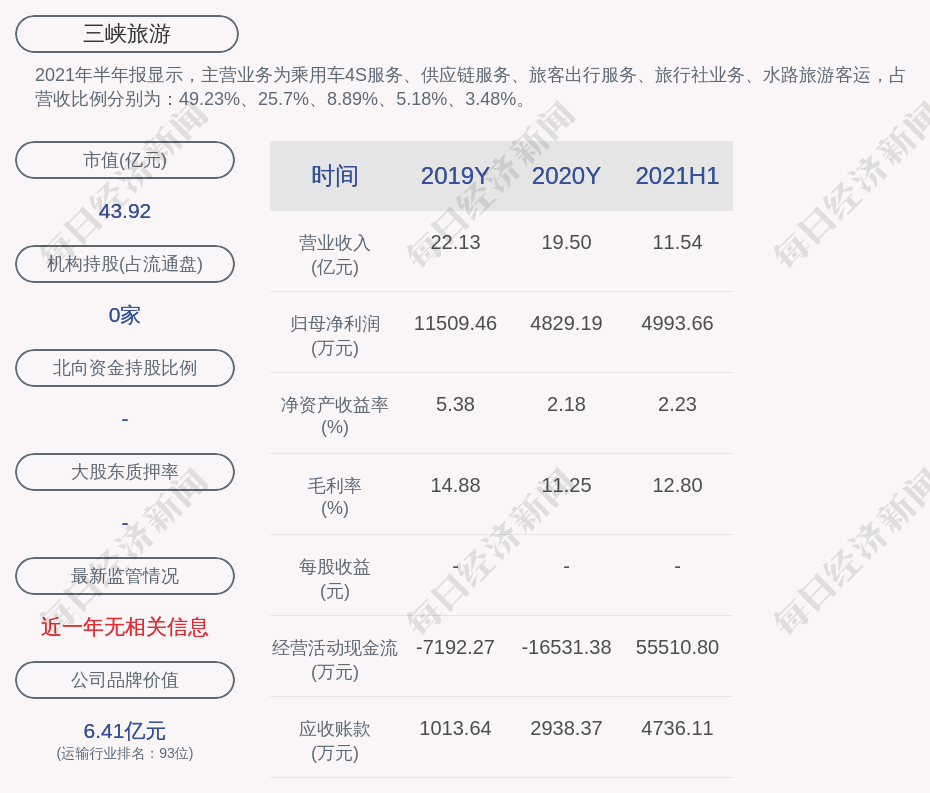Click gross margin value 12.80
Image resolution: width=930 pixels, height=793 pixels.
[x=677, y=485]
